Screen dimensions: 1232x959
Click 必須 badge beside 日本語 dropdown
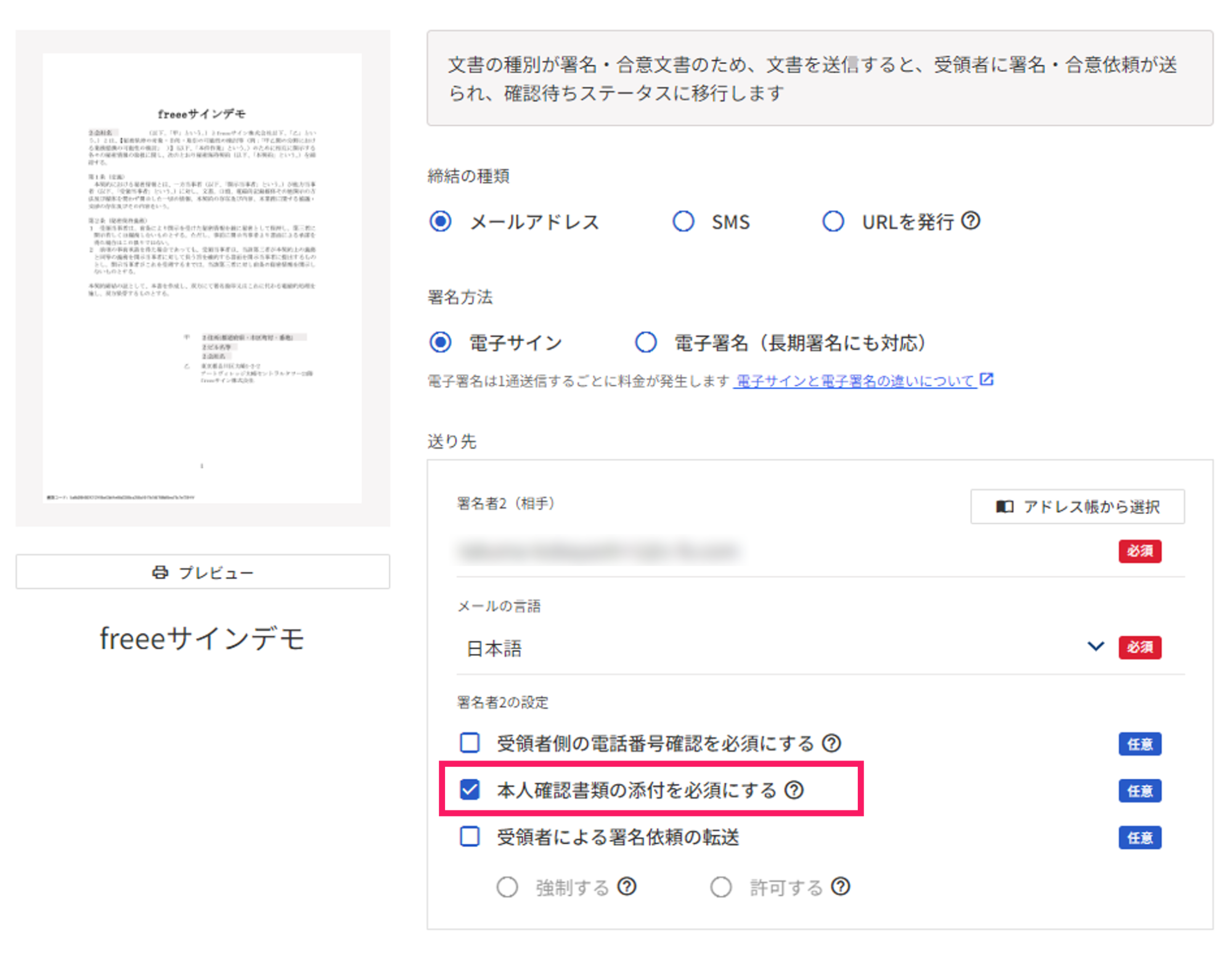[1140, 647]
